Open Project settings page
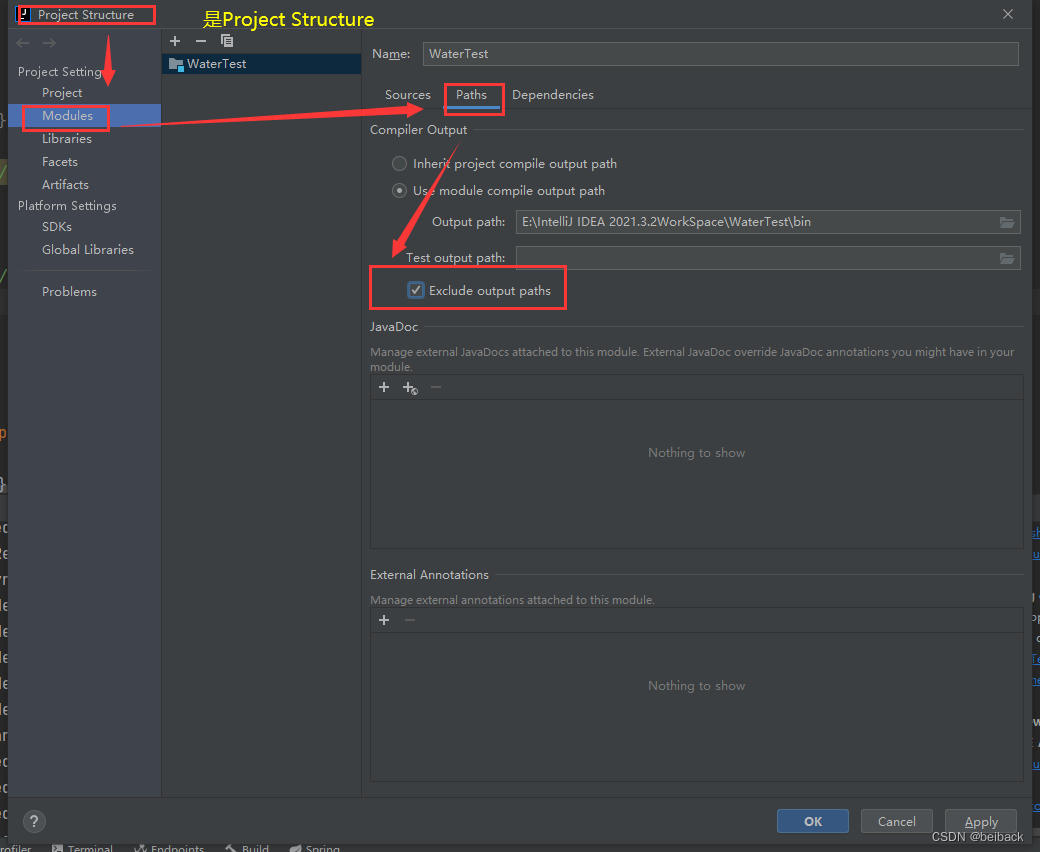 62,93
